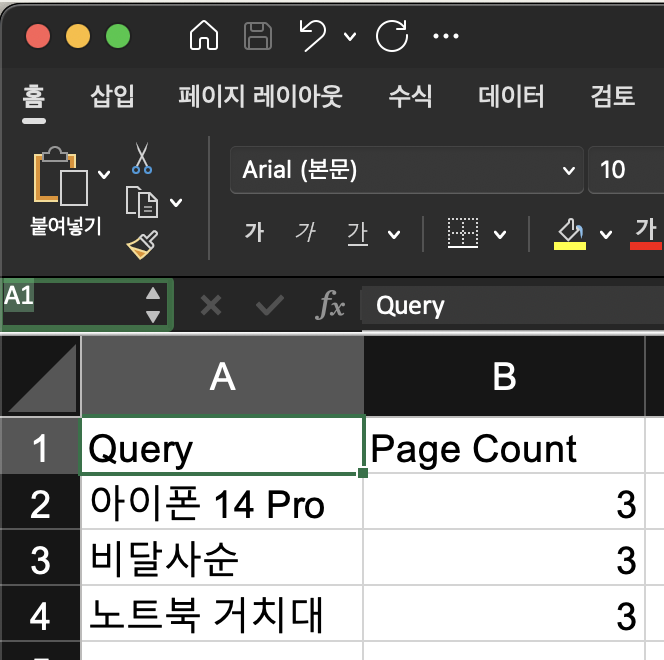Select column A header
This screenshot has width=664, height=660.
click(x=222, y=376)
